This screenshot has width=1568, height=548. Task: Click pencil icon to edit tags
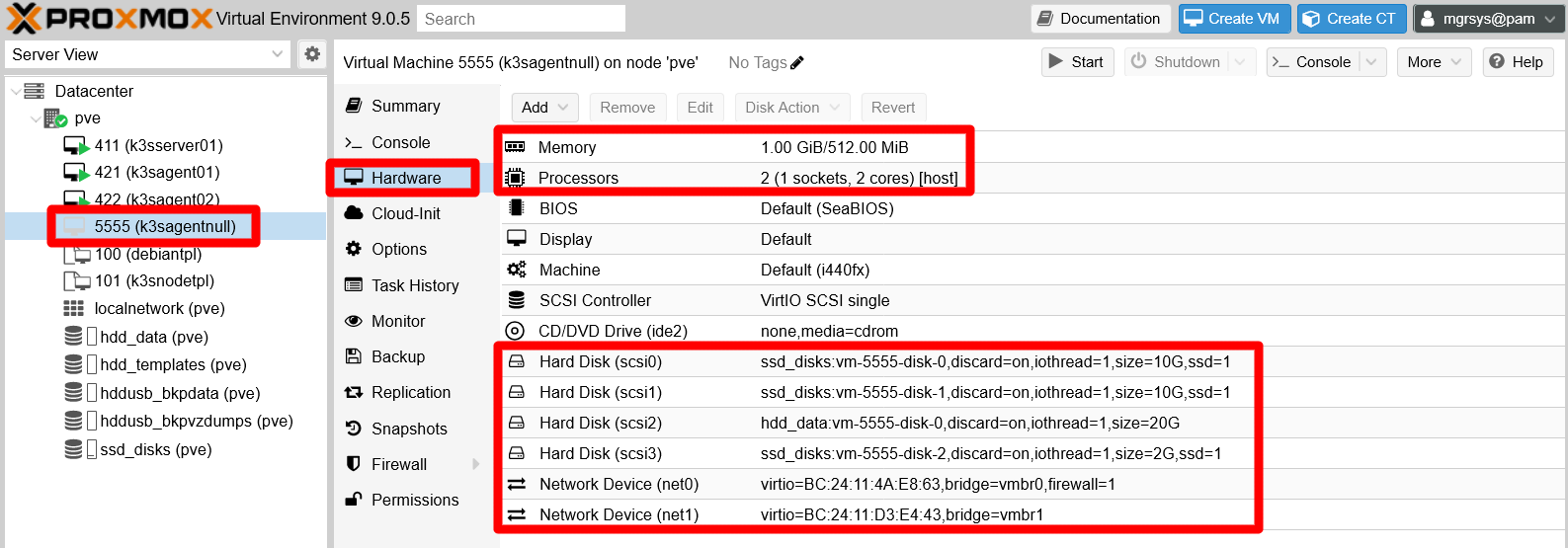point(797,62)
